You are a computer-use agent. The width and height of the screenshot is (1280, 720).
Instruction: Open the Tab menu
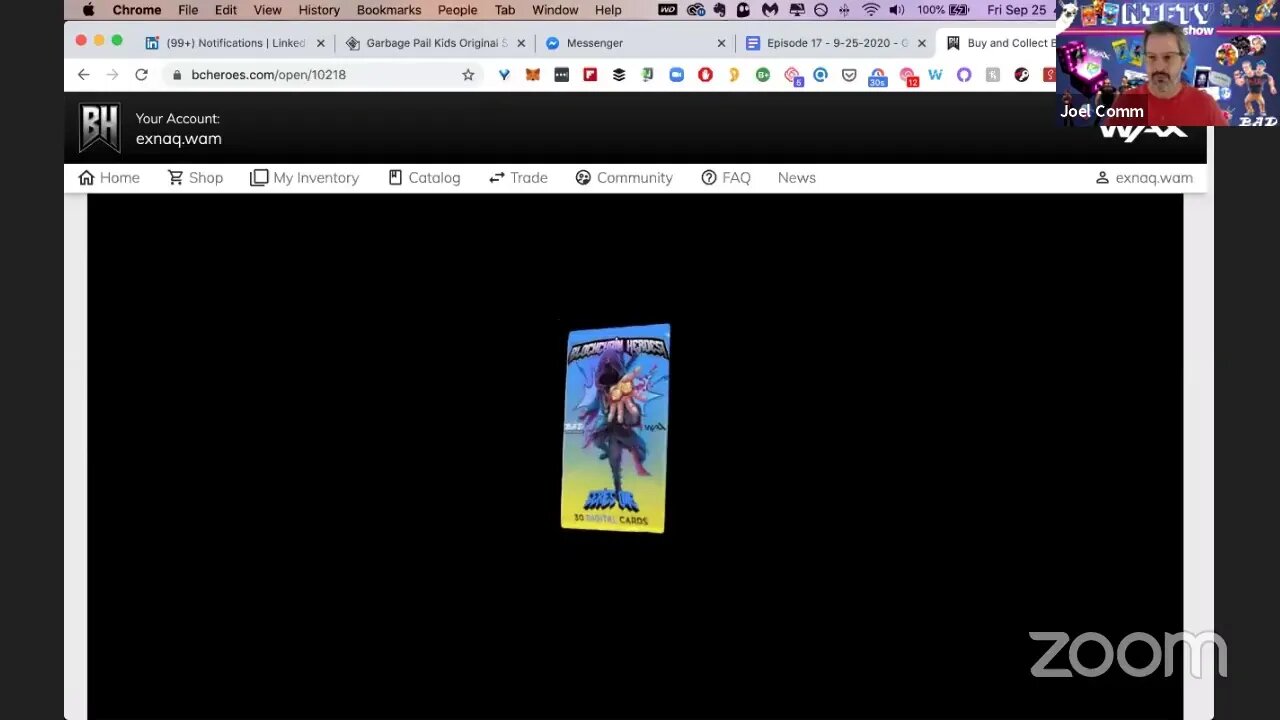505,10
